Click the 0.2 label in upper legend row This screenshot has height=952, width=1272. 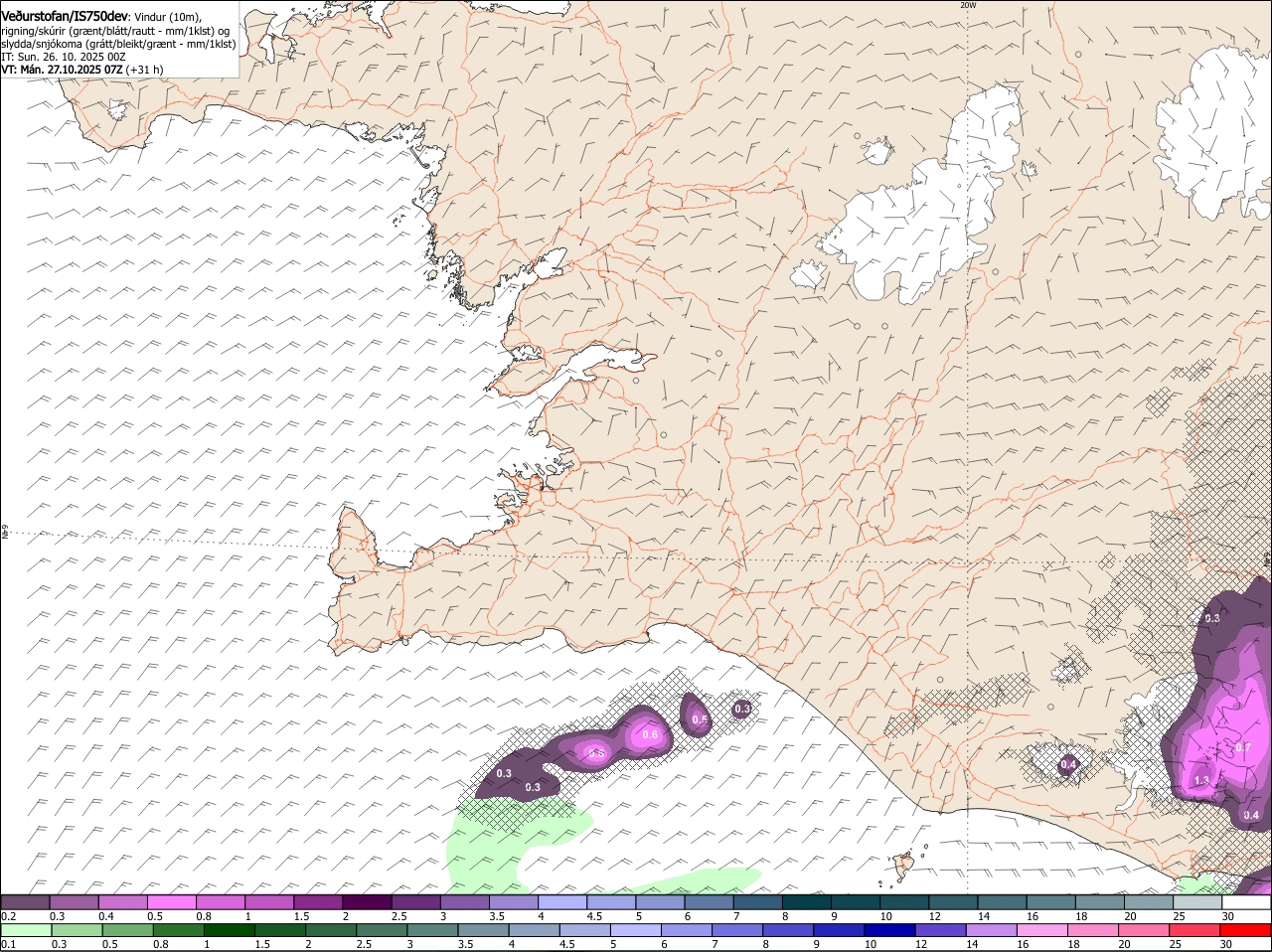point(8,916)
